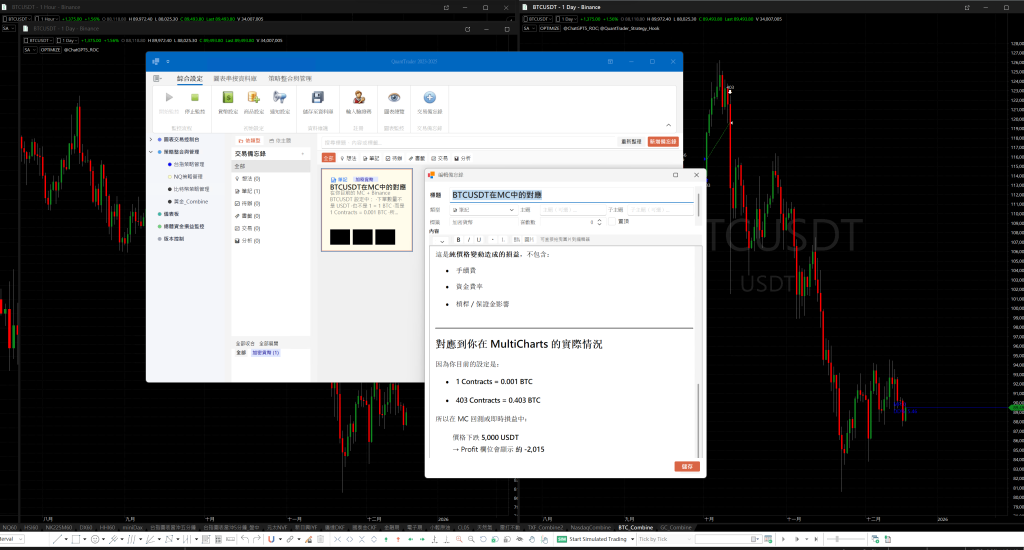Click the product settings icon in ribbon
The image size is (1024, 550).
[254, 98]
